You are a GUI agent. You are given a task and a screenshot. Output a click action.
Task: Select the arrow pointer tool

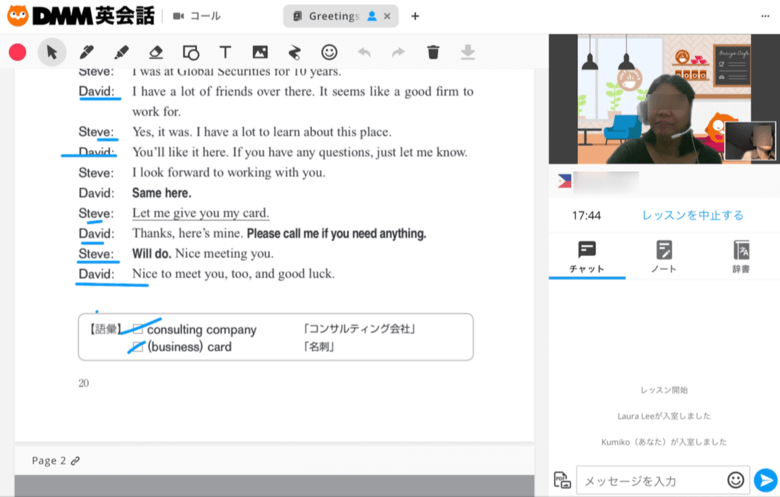coord(52,52)
